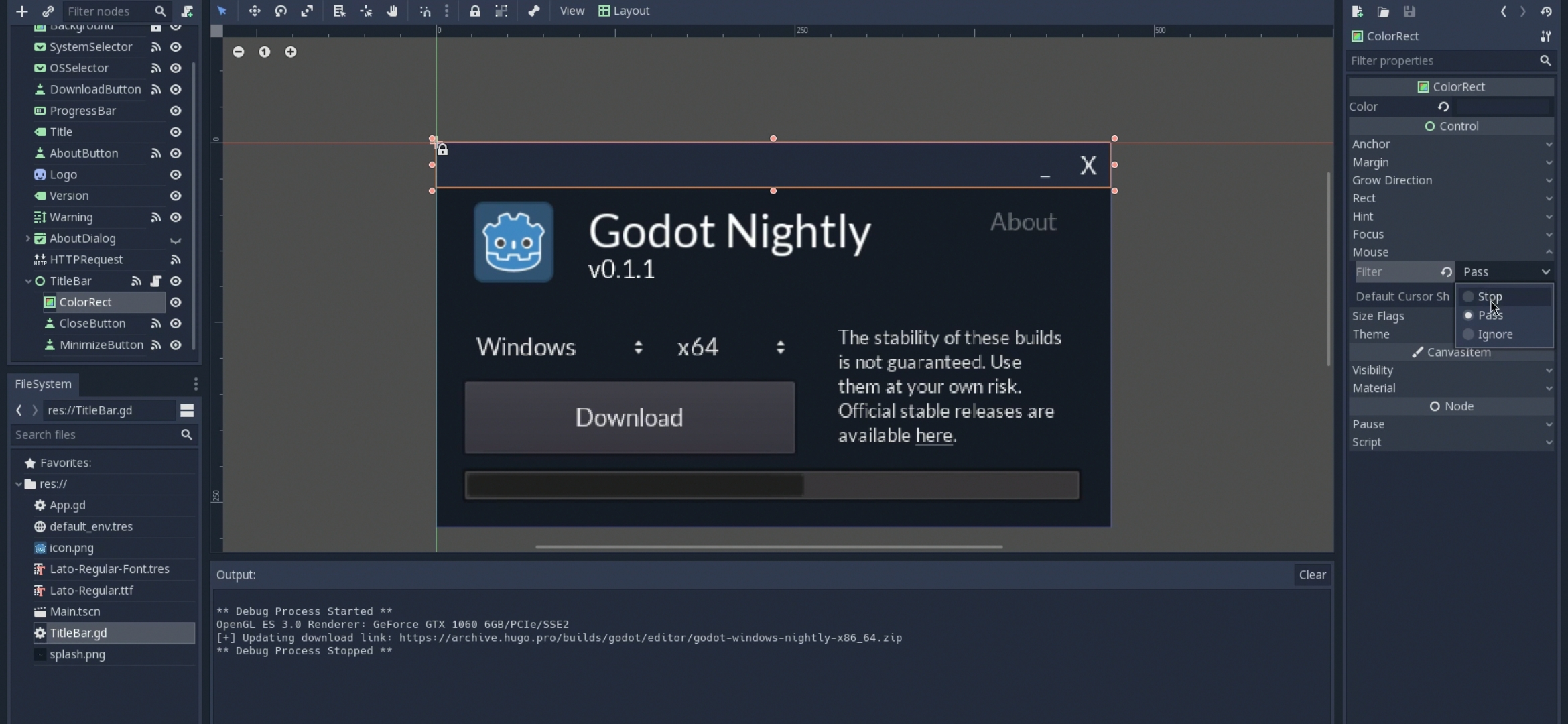This screenshot has height=724, width=1568.
Task: Open inspector object tools wrench icon
Action: point(1545,36)
